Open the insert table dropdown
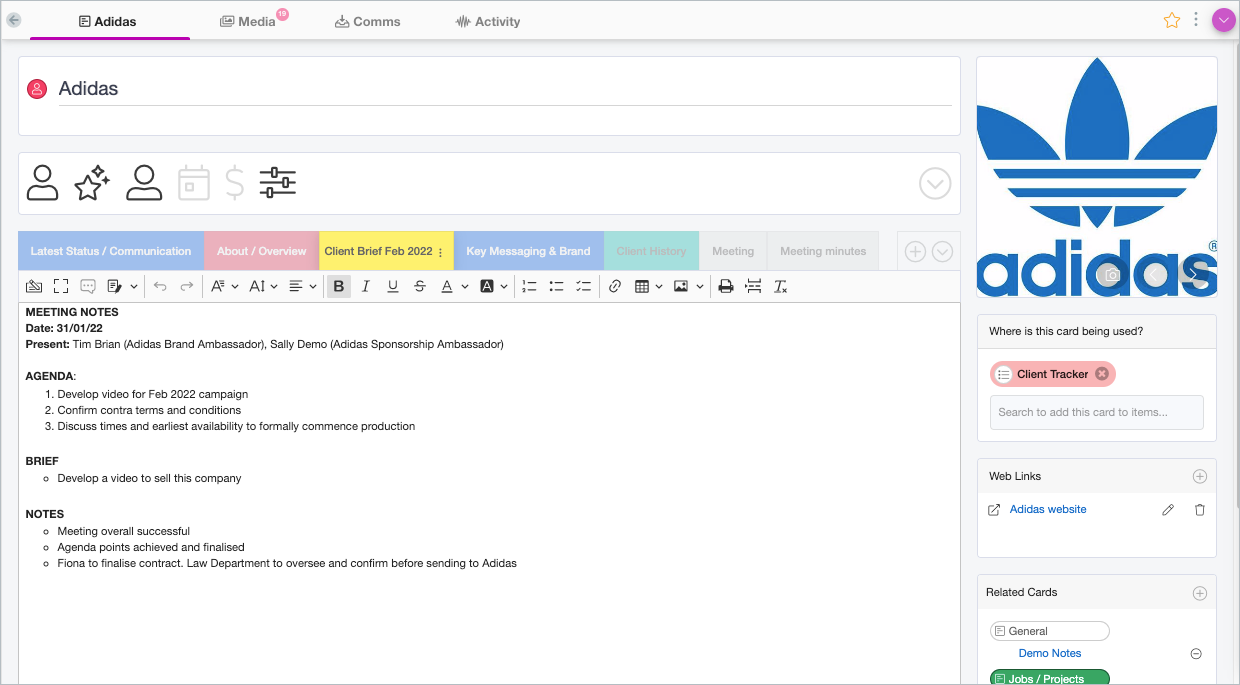Image resolution: width=1240 pixels, height=685 pixels. (x=649, y=287)
